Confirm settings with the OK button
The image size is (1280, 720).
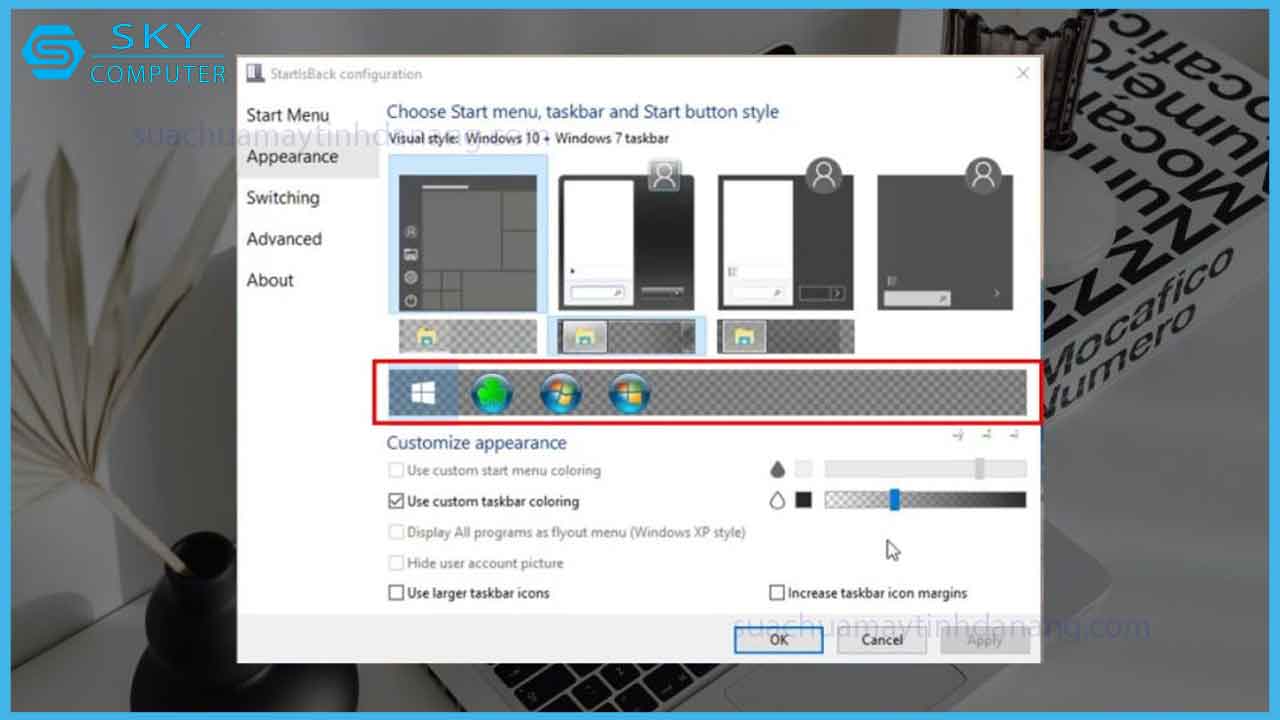pyautogui.click(x=779, y=640)
